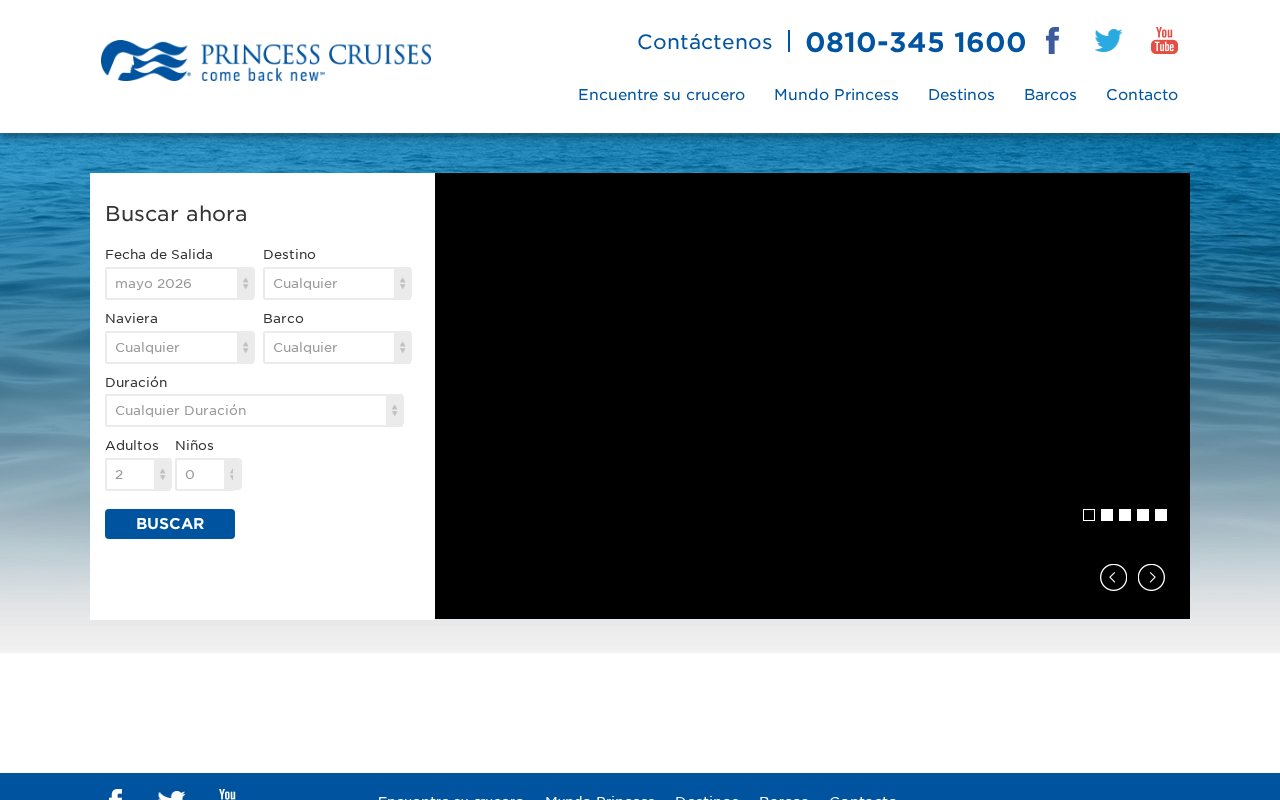Open the Adultos count selector

tap(138, 474)
